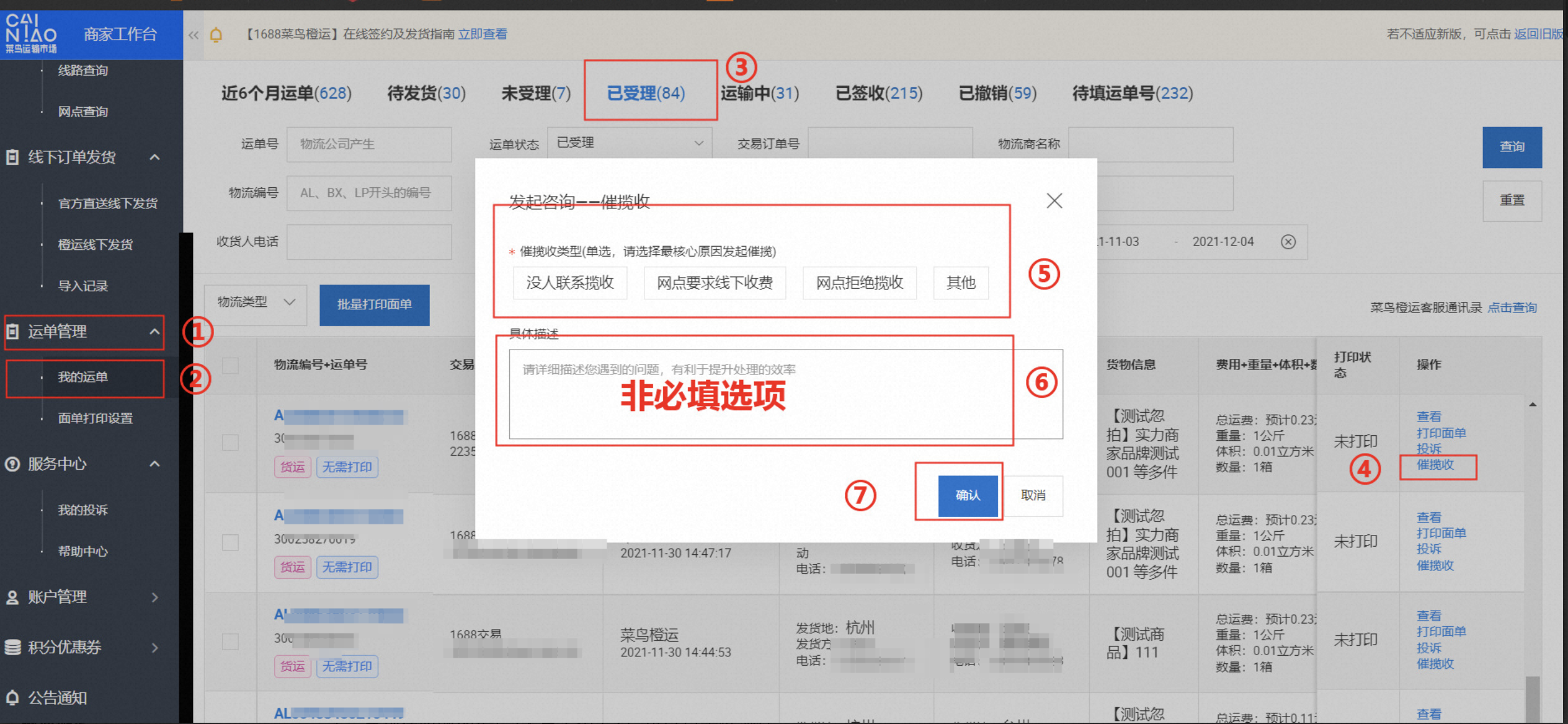Click the Cainiao logo in the header
The width and height of the screenshot is (1568, 724).
pos(31,34)
